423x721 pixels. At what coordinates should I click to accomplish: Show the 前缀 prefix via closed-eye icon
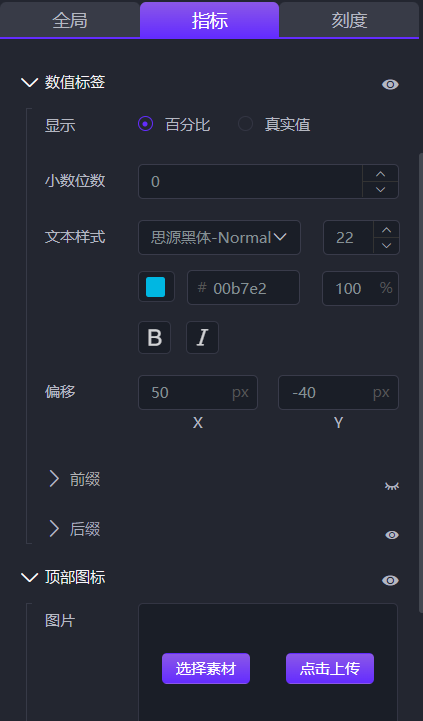coord(392,486)
